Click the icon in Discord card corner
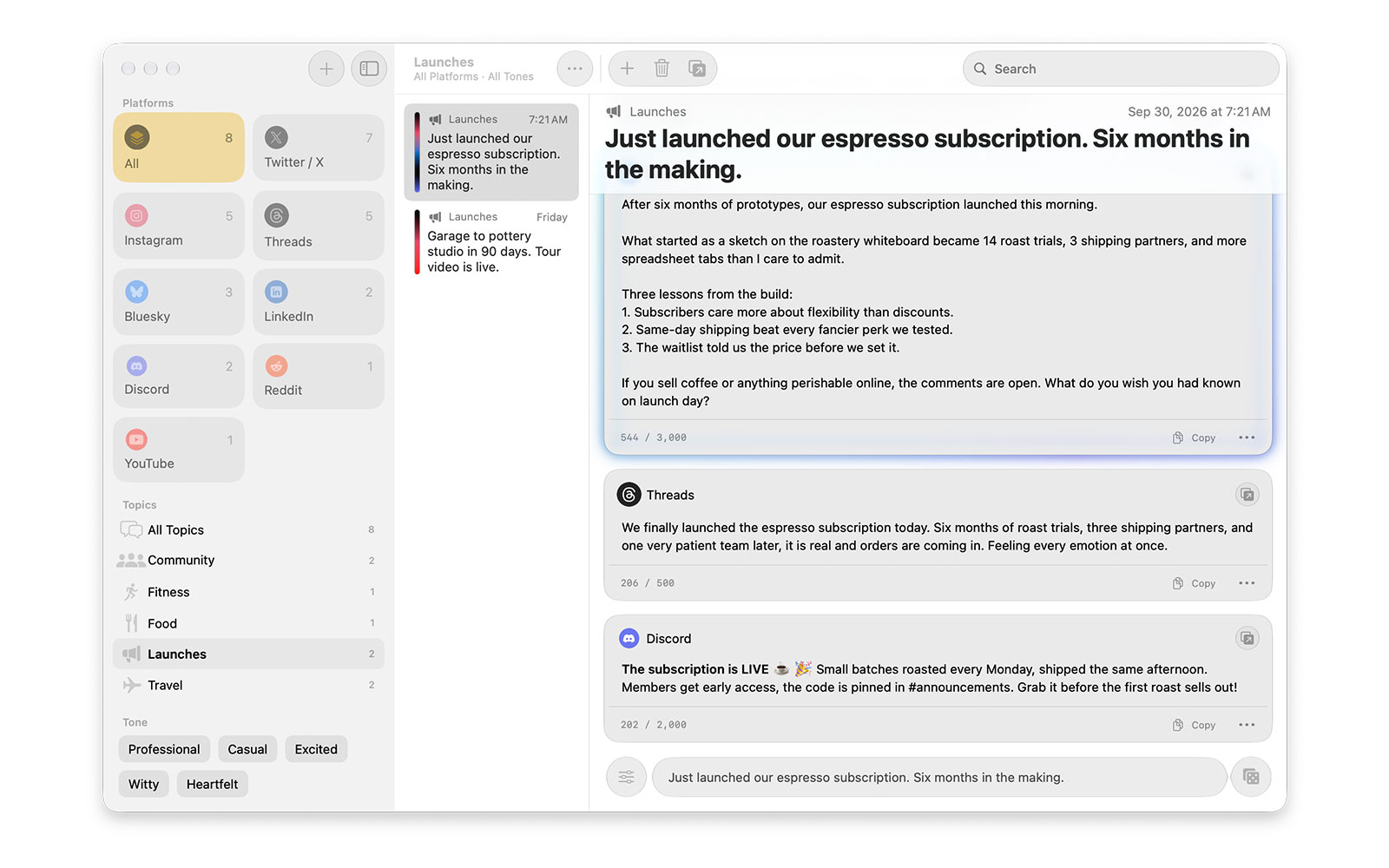The height and width of the screenshot is (868, 1389). pos(1247,639)
